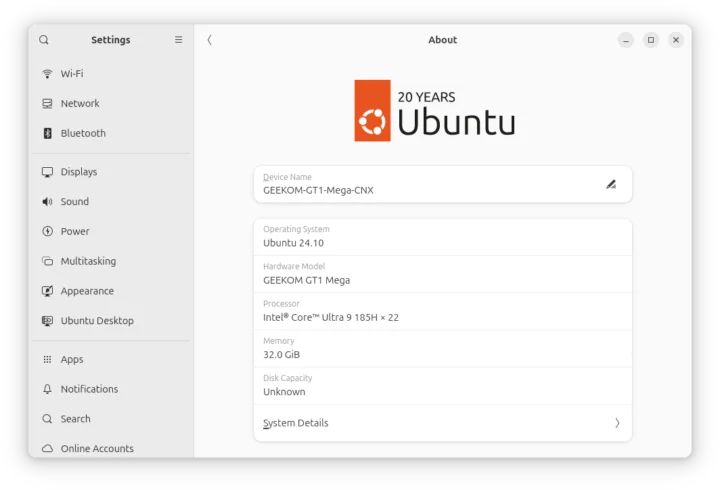
Task: Click the Intel Core Ultra 9 185H processor text
Action: pyautogui.click(x=331, y=318)
